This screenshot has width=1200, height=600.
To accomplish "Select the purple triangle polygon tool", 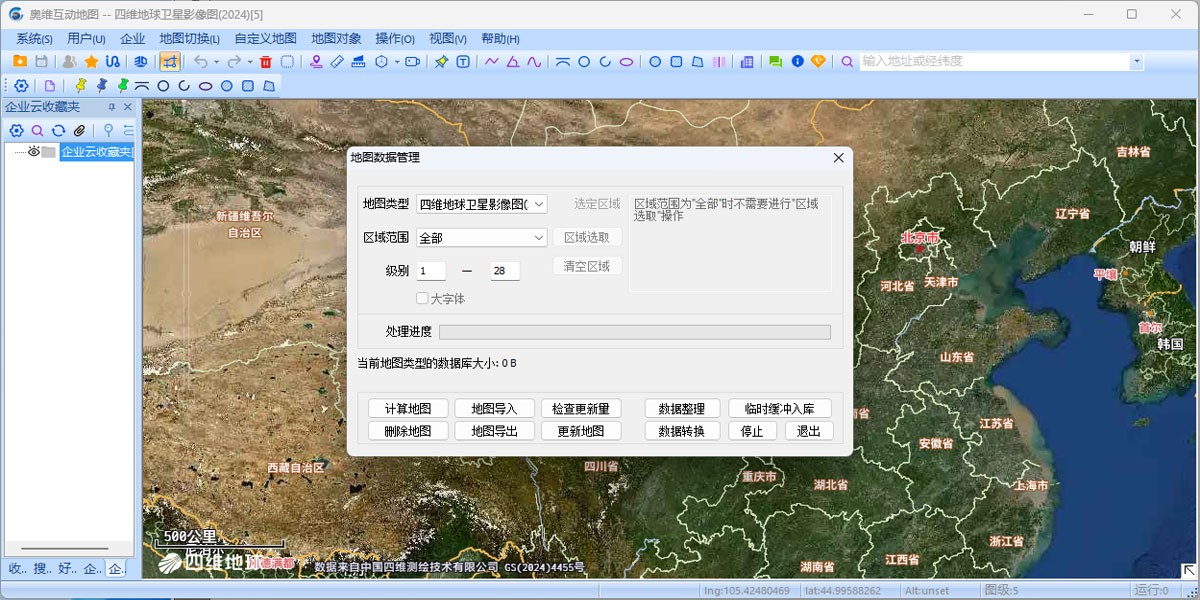I will coord(513,62).
